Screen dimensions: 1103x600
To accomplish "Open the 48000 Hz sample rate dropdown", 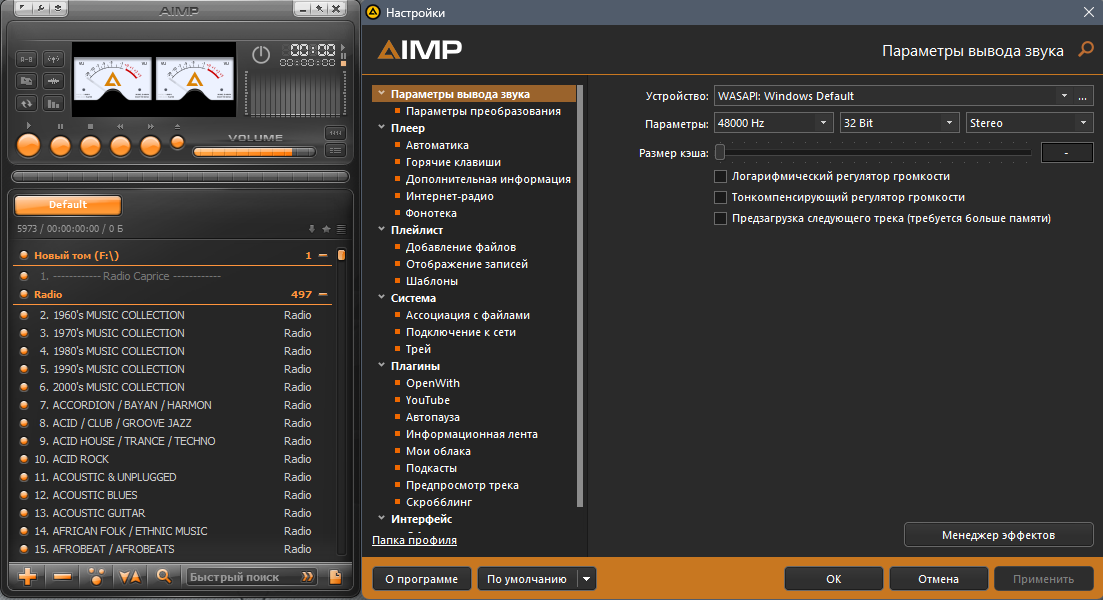I will pos(774,123).
